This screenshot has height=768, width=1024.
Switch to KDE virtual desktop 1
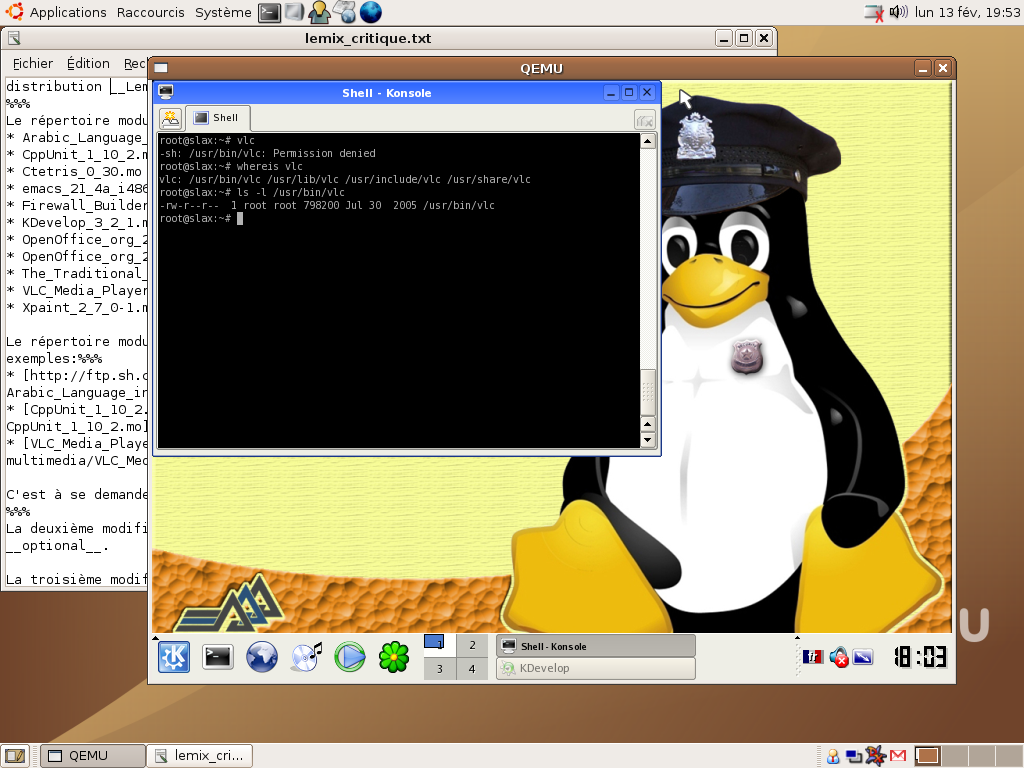[440, 645]
